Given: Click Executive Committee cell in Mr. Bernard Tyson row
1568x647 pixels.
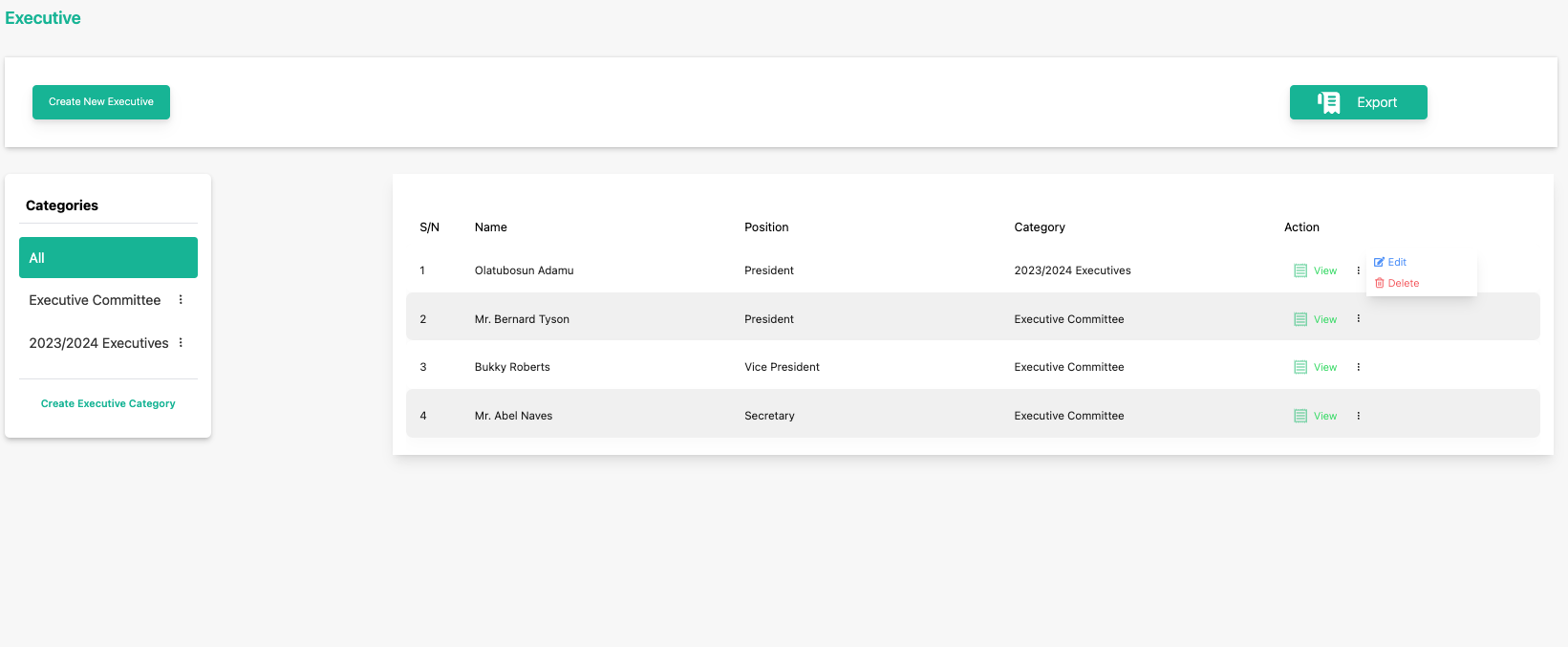Looking at the screenshot, I should [x=1069, y=319].
